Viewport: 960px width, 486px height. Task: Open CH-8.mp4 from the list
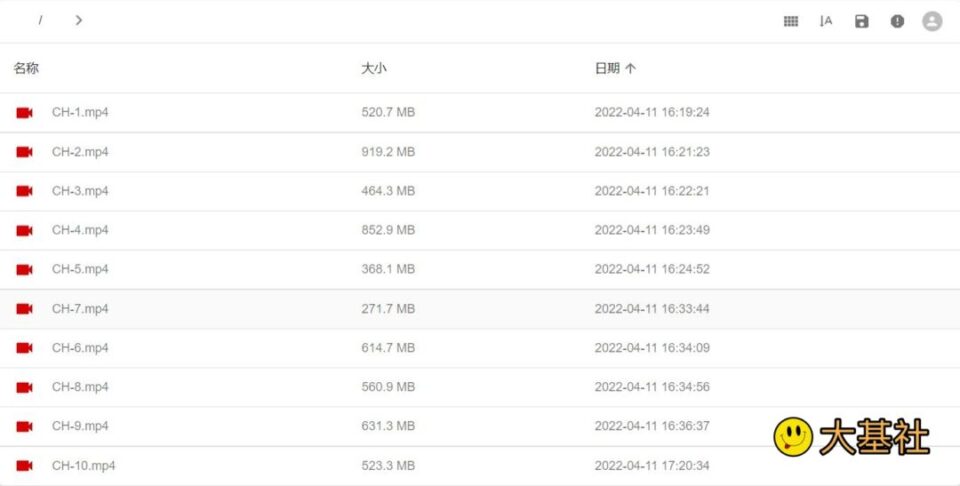80,387
